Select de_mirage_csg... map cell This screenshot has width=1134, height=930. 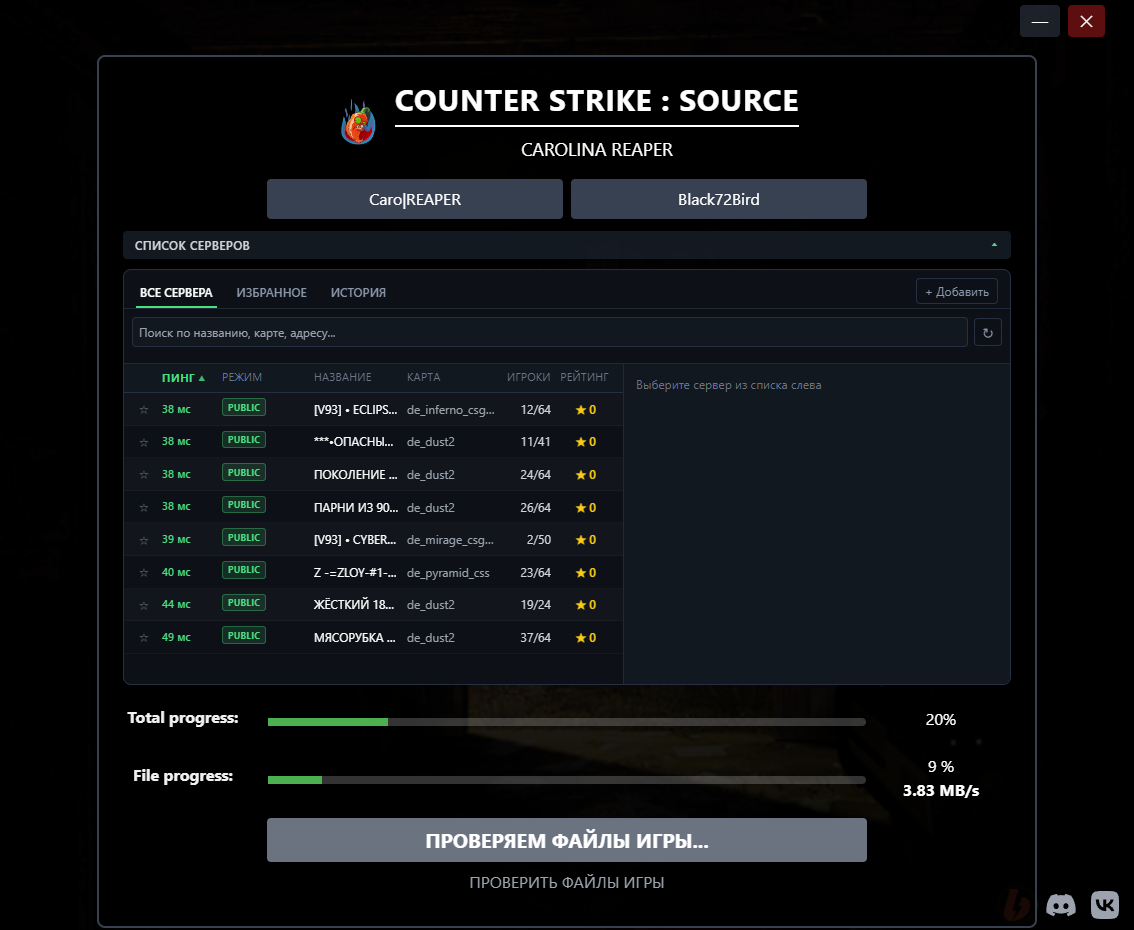coord(451,540)
